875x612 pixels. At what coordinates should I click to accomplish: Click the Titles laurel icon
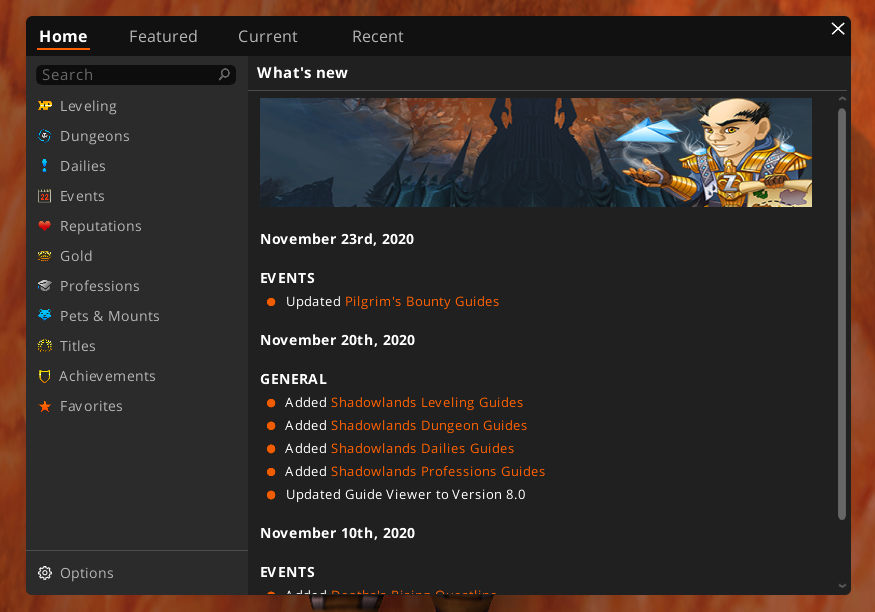point(45,346)
